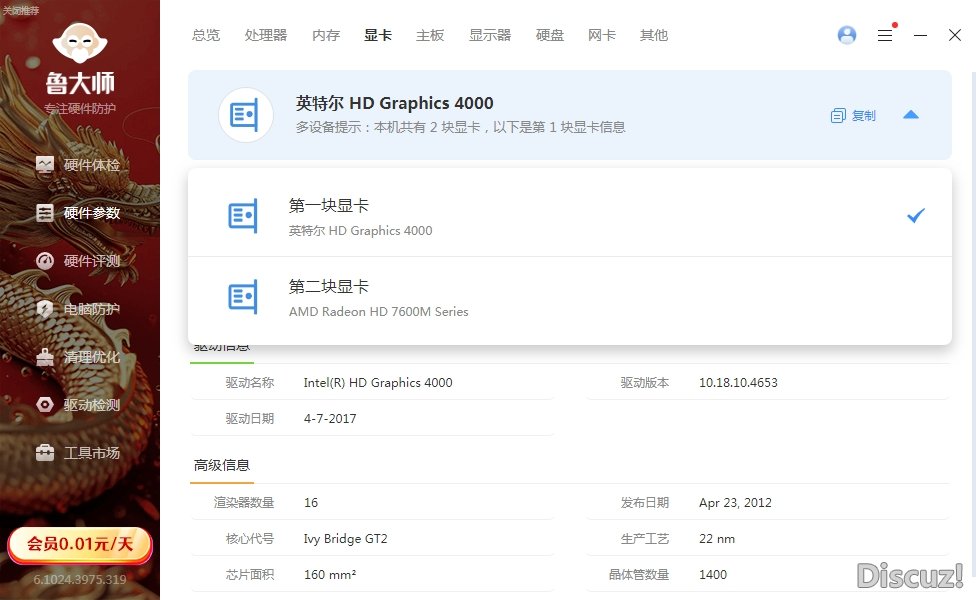The image size is (980, 600).
Task: Open 工具市场 in the sidebar
Action: [x=79, y=452]
